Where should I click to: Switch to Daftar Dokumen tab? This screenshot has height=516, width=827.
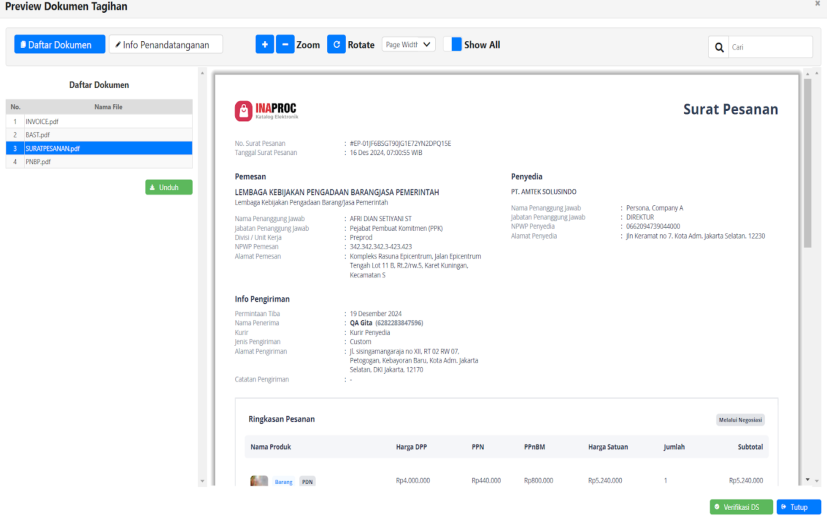[x=59, y=45]
